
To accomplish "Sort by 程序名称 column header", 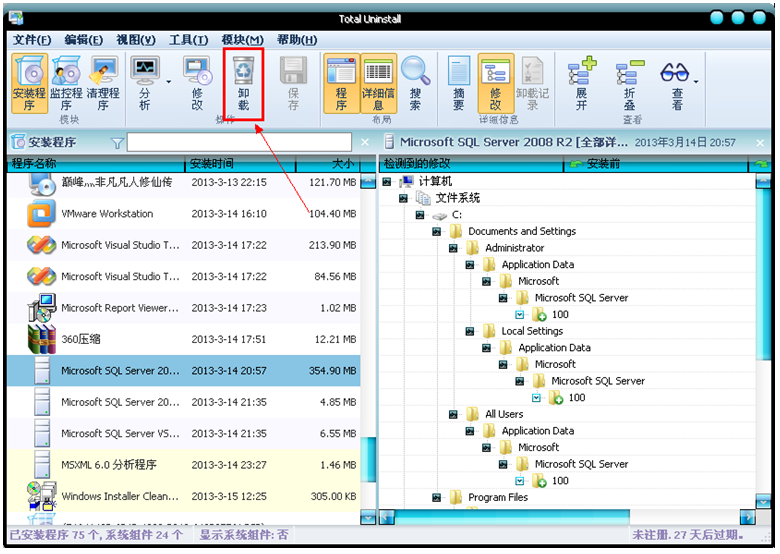I will pos(96,164).
